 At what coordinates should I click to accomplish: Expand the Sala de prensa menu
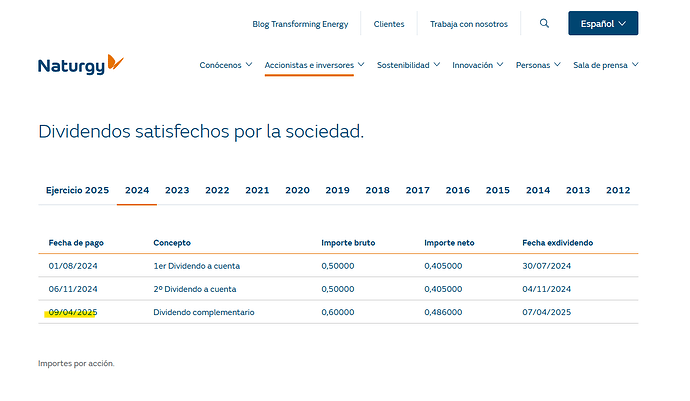pyautogui.click(x=606, y=65)
